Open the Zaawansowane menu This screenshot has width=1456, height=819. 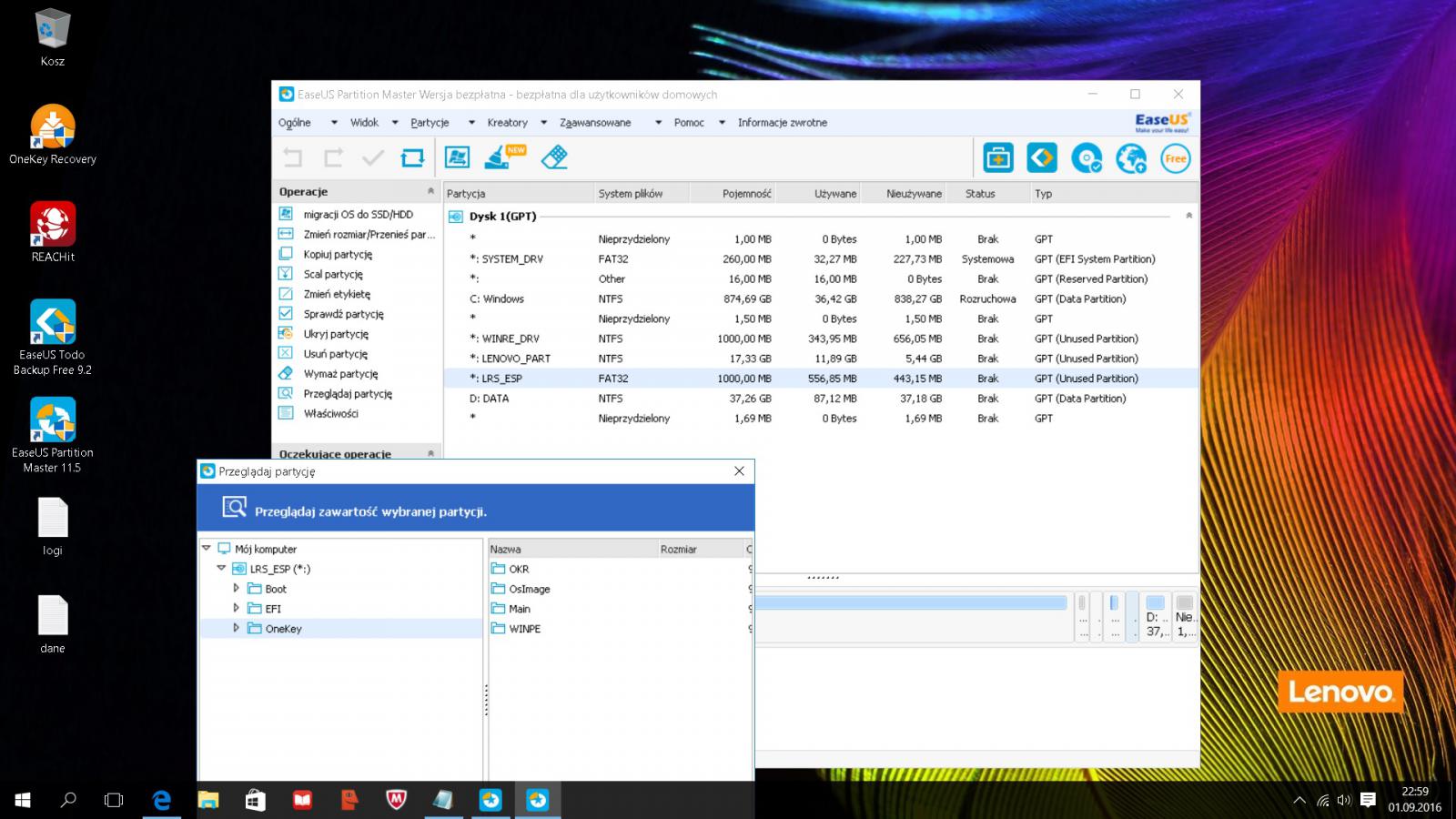point(595,122)
